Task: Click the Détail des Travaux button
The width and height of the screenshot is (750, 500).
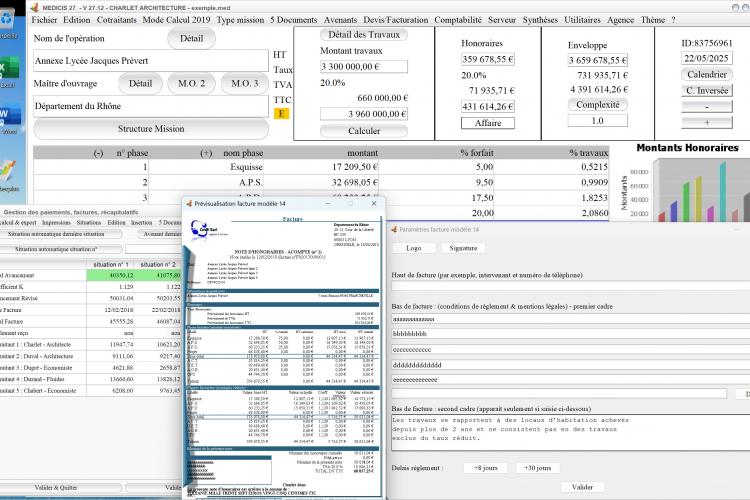Action: pos(364,34)
